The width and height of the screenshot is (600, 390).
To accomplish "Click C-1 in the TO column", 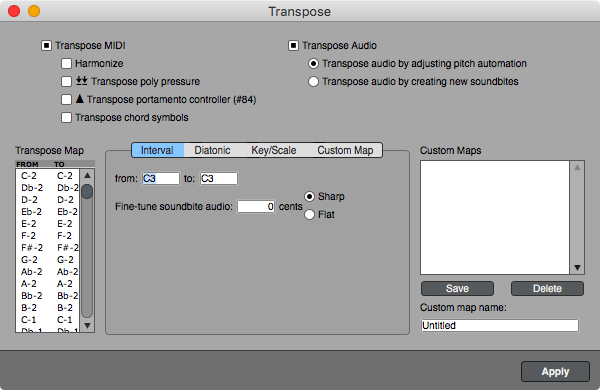I will (x=65, y=320).
